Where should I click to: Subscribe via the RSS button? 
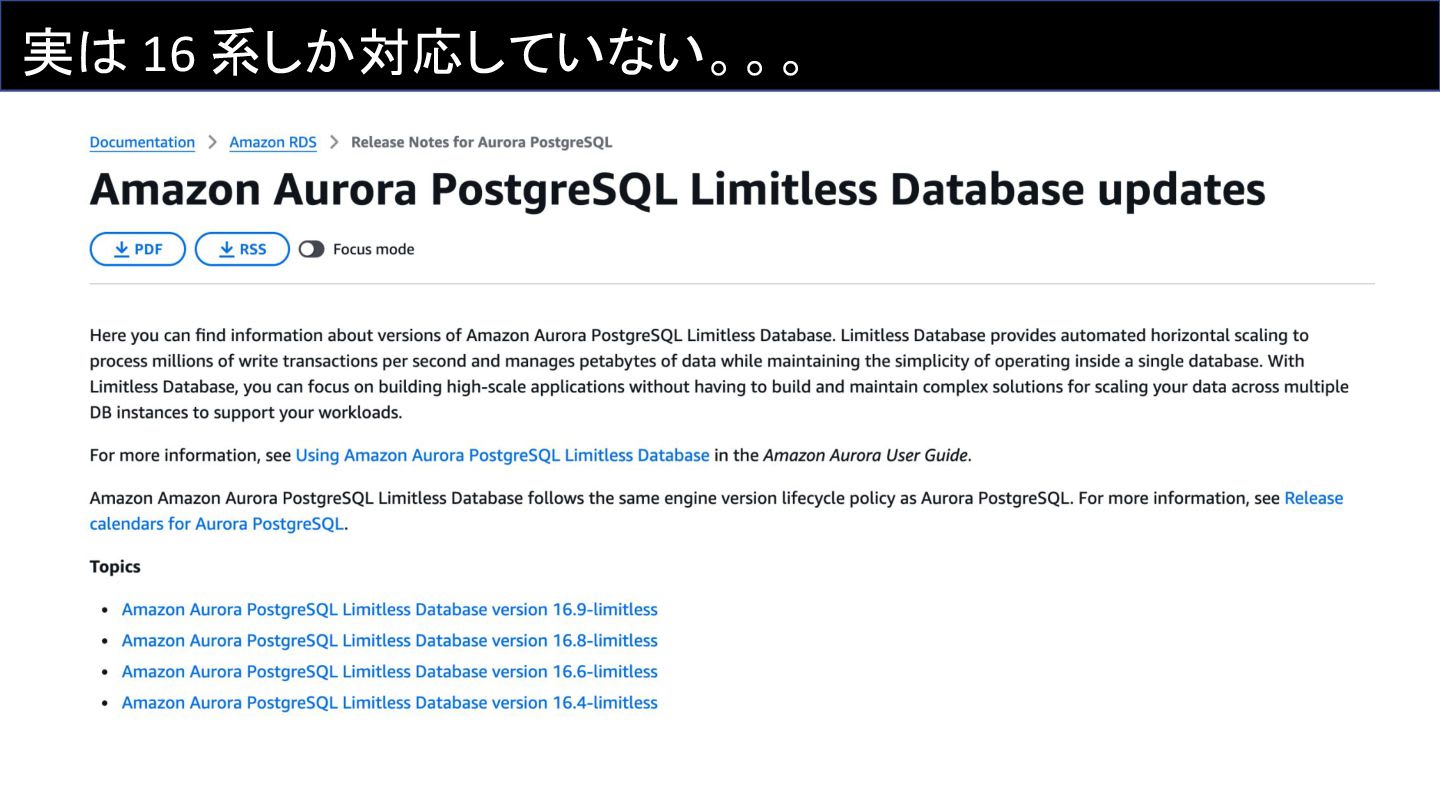click(x=242, y=249)
